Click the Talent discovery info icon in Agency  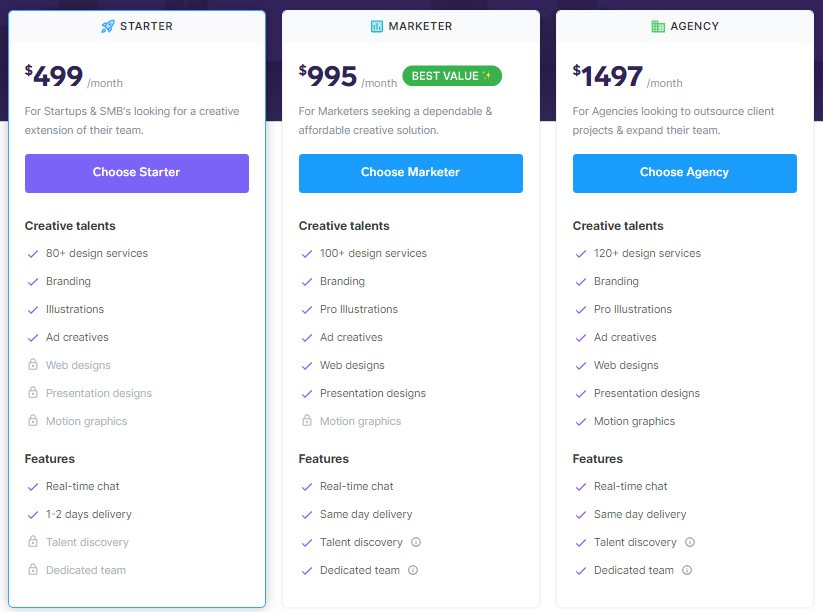click(x=689, y=542)
